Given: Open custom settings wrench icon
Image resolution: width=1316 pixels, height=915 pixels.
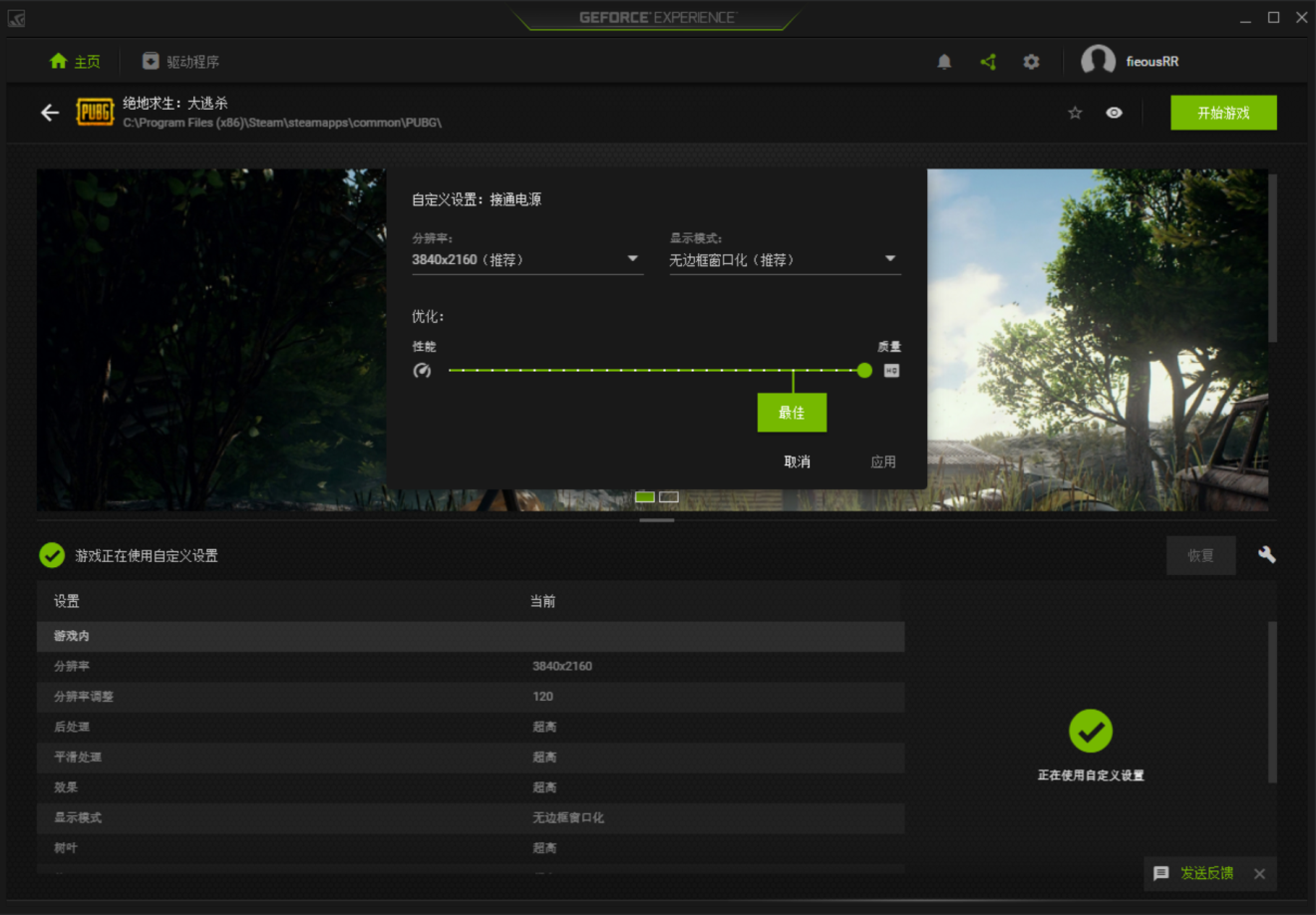Looking at the screenshot, I should (1266, 555).
